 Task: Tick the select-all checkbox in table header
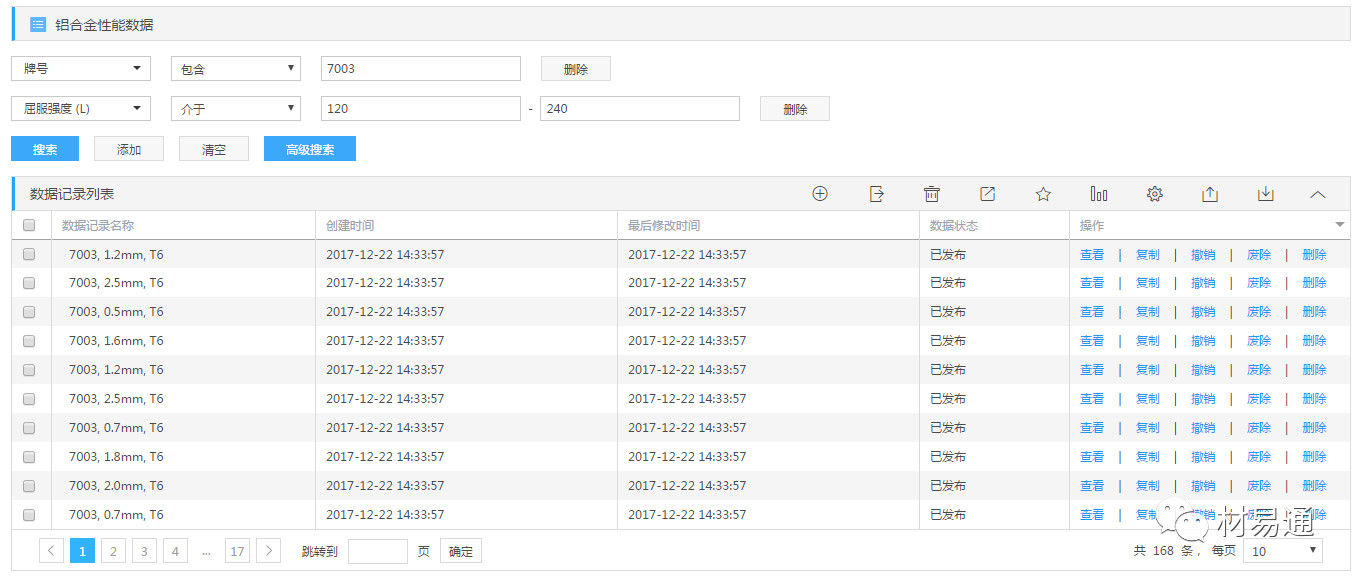pos(29,226)
